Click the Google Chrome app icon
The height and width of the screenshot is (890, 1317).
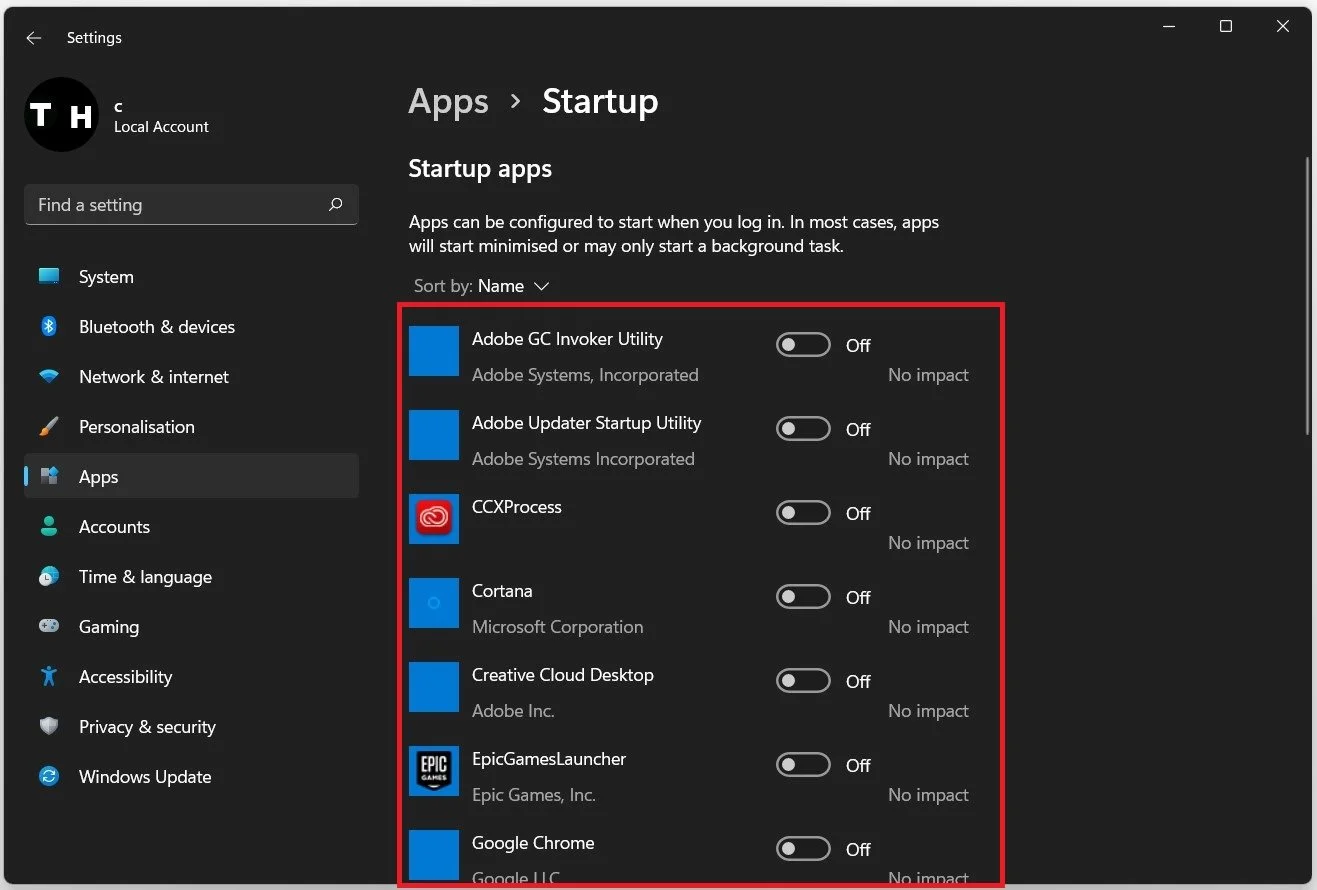pos(434,855)
